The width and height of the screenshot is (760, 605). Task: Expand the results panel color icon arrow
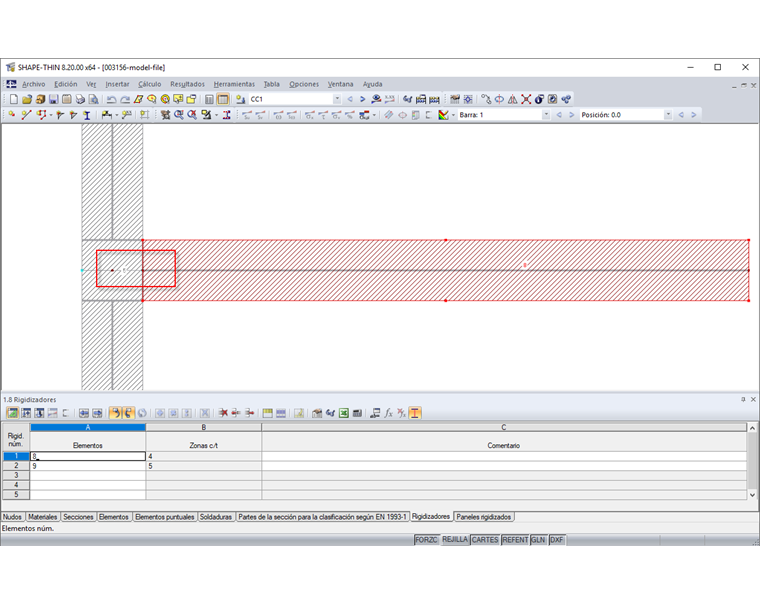pos(453,115)
